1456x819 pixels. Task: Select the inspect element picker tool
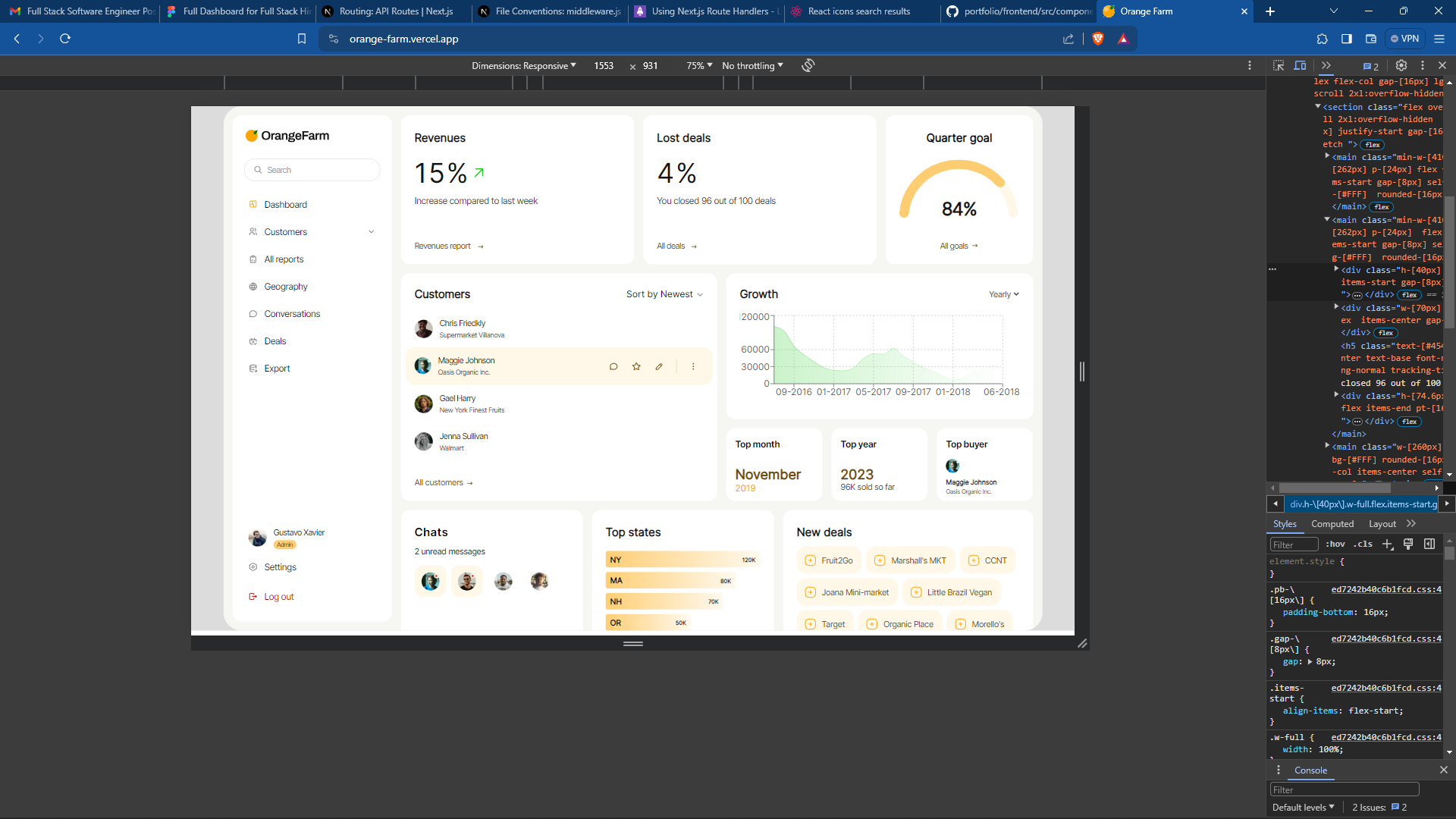click(1279, 65)
